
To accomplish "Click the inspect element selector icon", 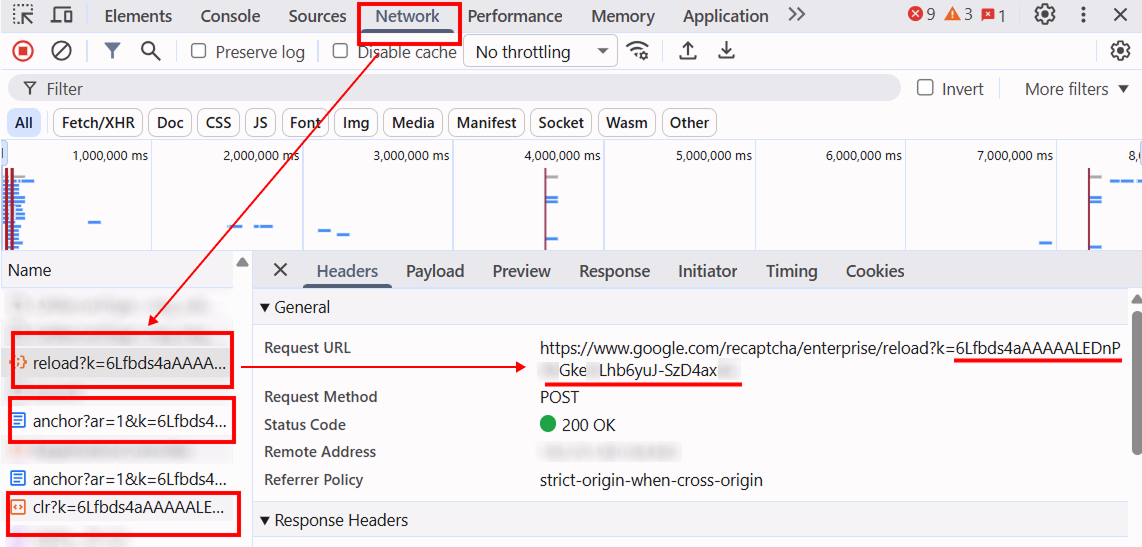I will (23, 15).
